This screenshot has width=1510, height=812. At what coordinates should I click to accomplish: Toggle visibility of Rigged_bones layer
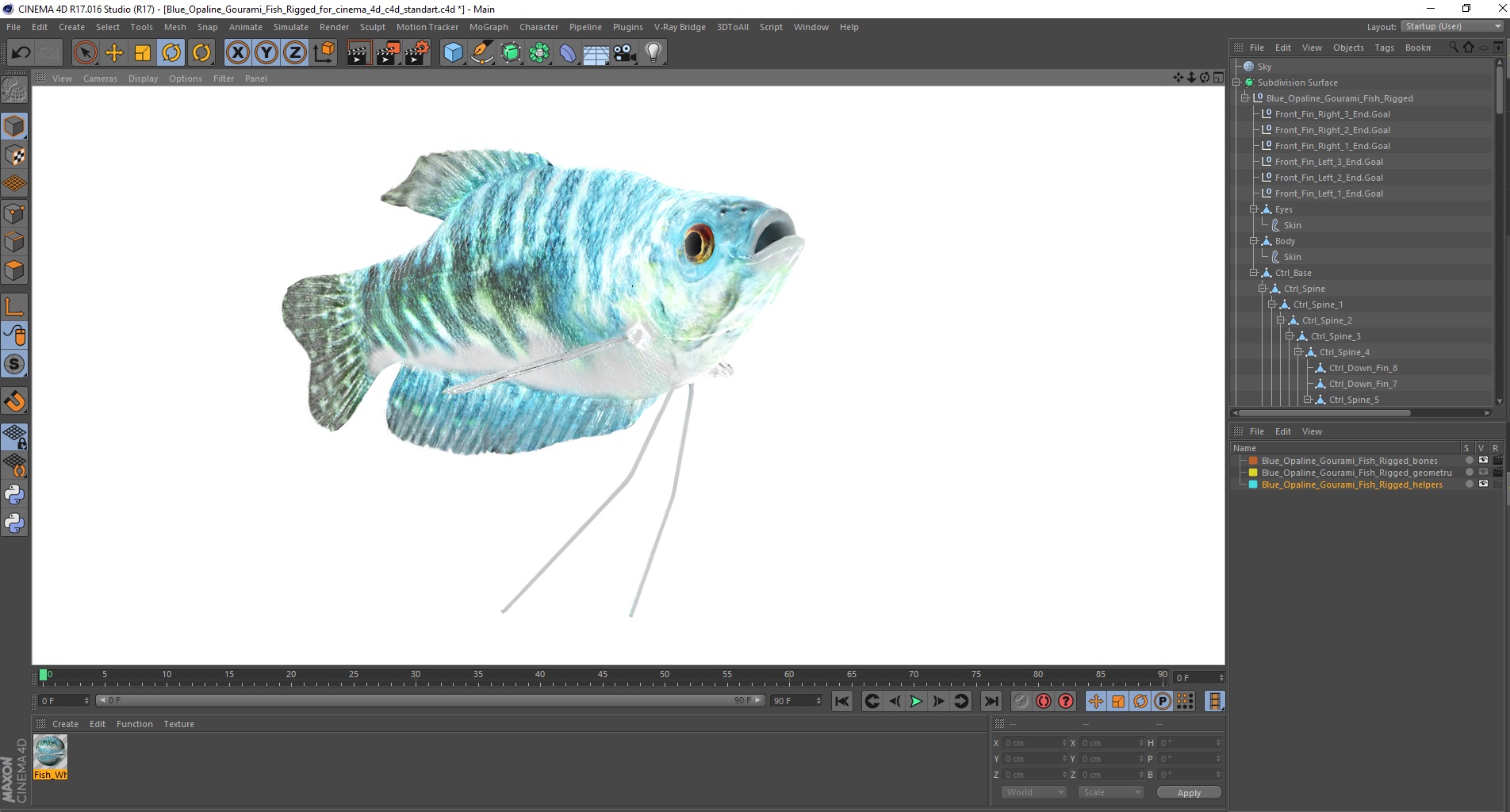(x=1483, y=460)
